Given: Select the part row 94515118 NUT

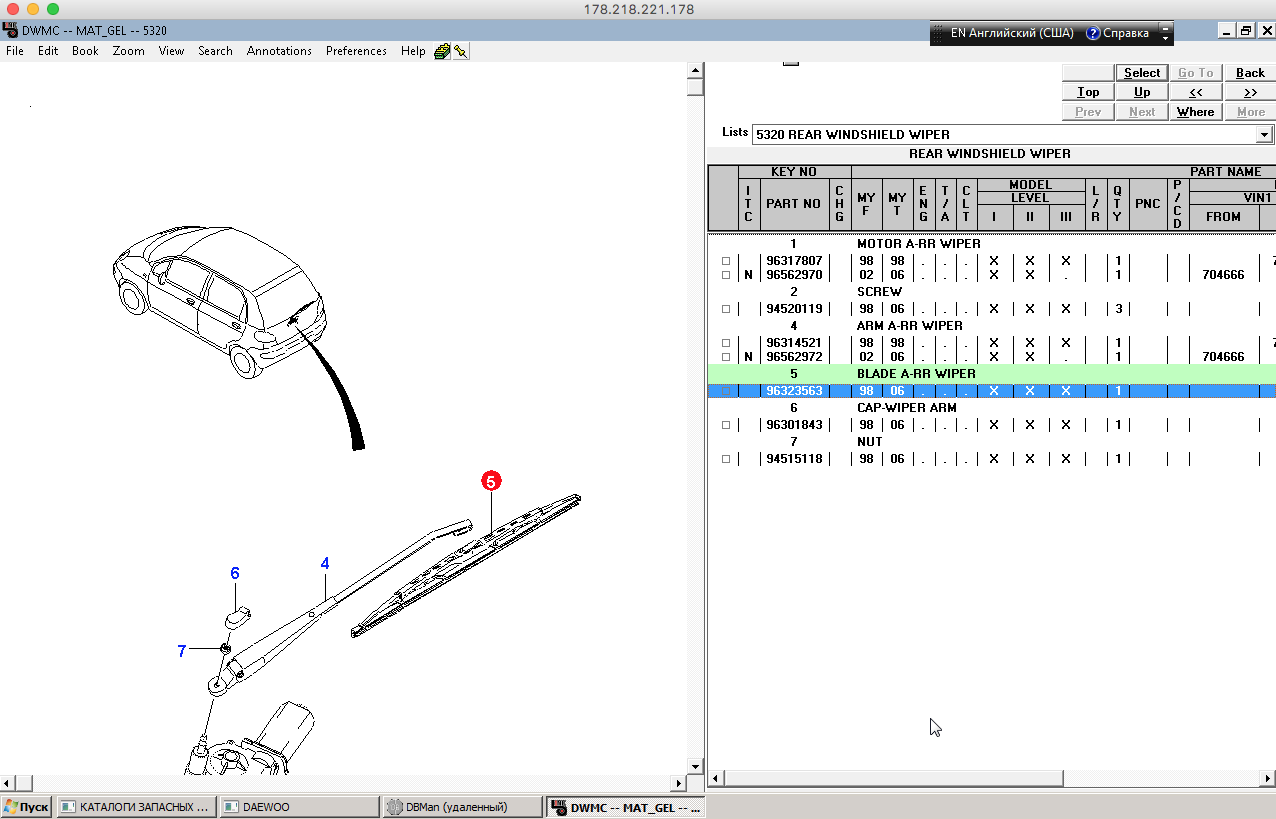Looking at the screenshot, I should pyautogui.click(x=793, y=459).
